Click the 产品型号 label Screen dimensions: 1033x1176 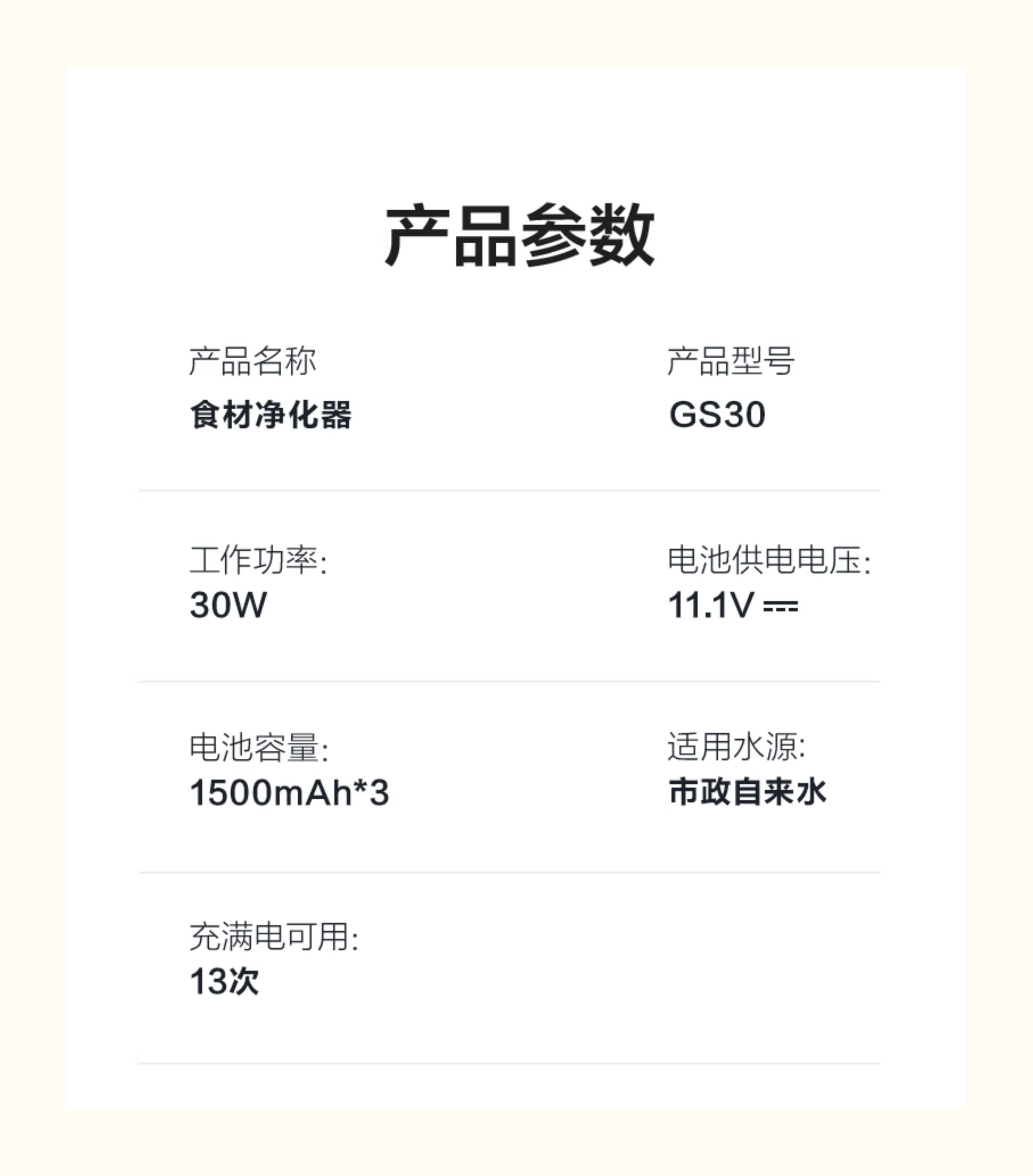(731, 361)
